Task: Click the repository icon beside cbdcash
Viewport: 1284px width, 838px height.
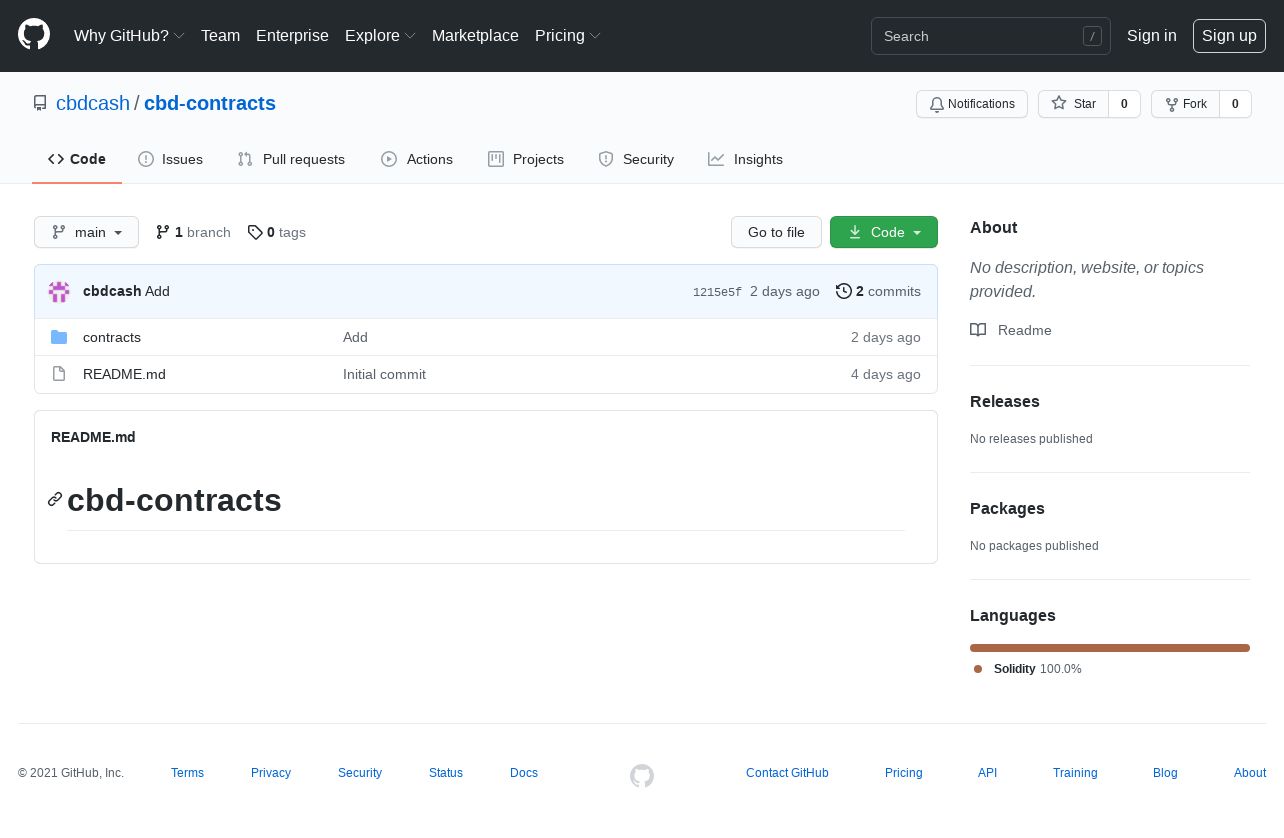Action: pos(40,103)
